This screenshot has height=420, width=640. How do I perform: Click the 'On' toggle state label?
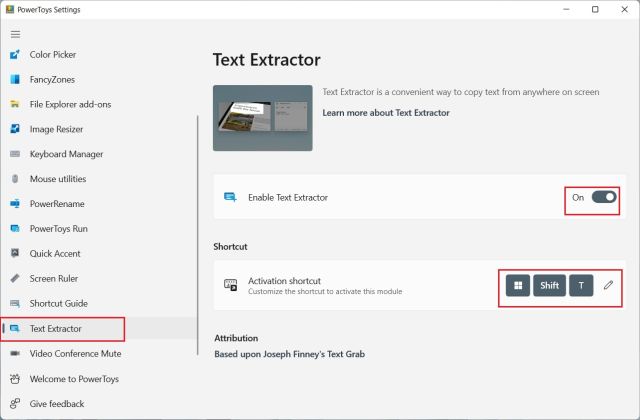coord(578,198)
